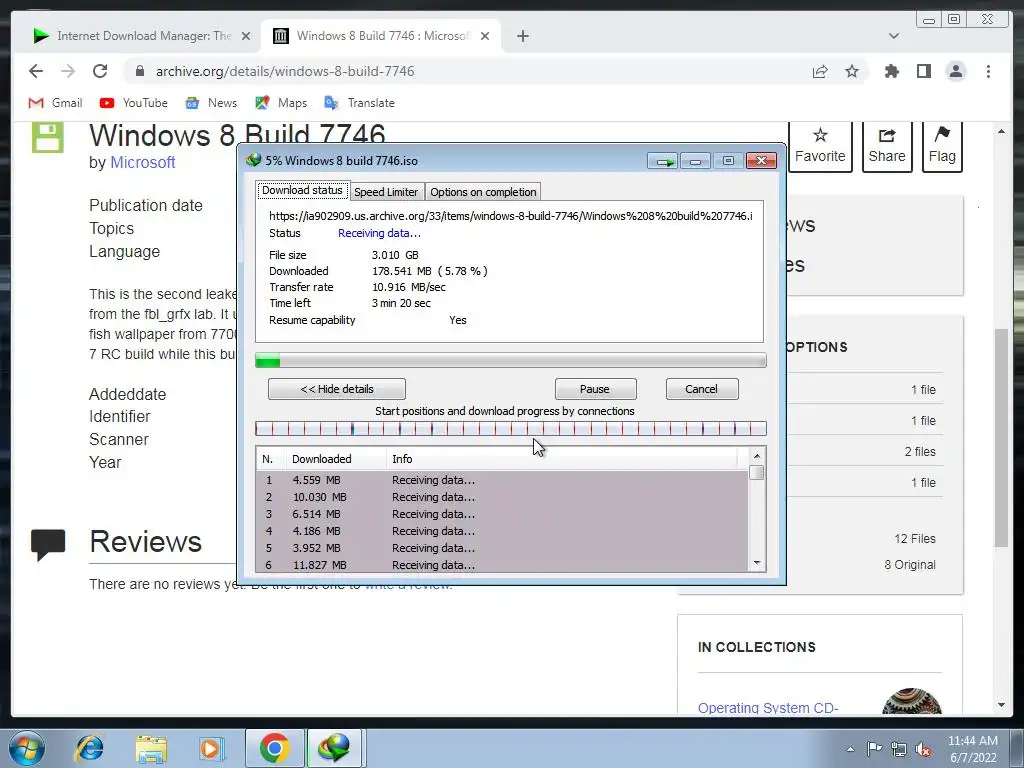The image size is (1024, 768).
Task: Bookmark this page with the star icon
Action: click(x=852, y=71)
